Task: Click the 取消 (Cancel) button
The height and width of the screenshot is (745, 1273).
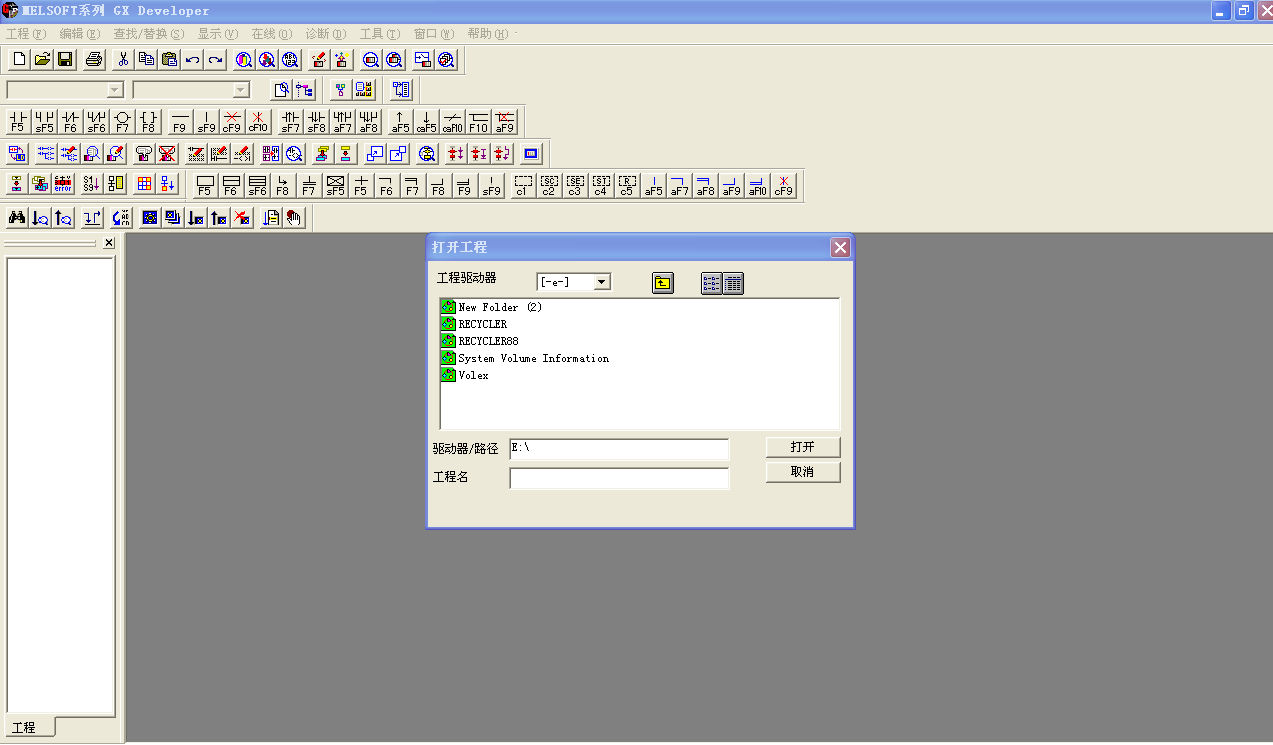Action: (x=802, y=472)
